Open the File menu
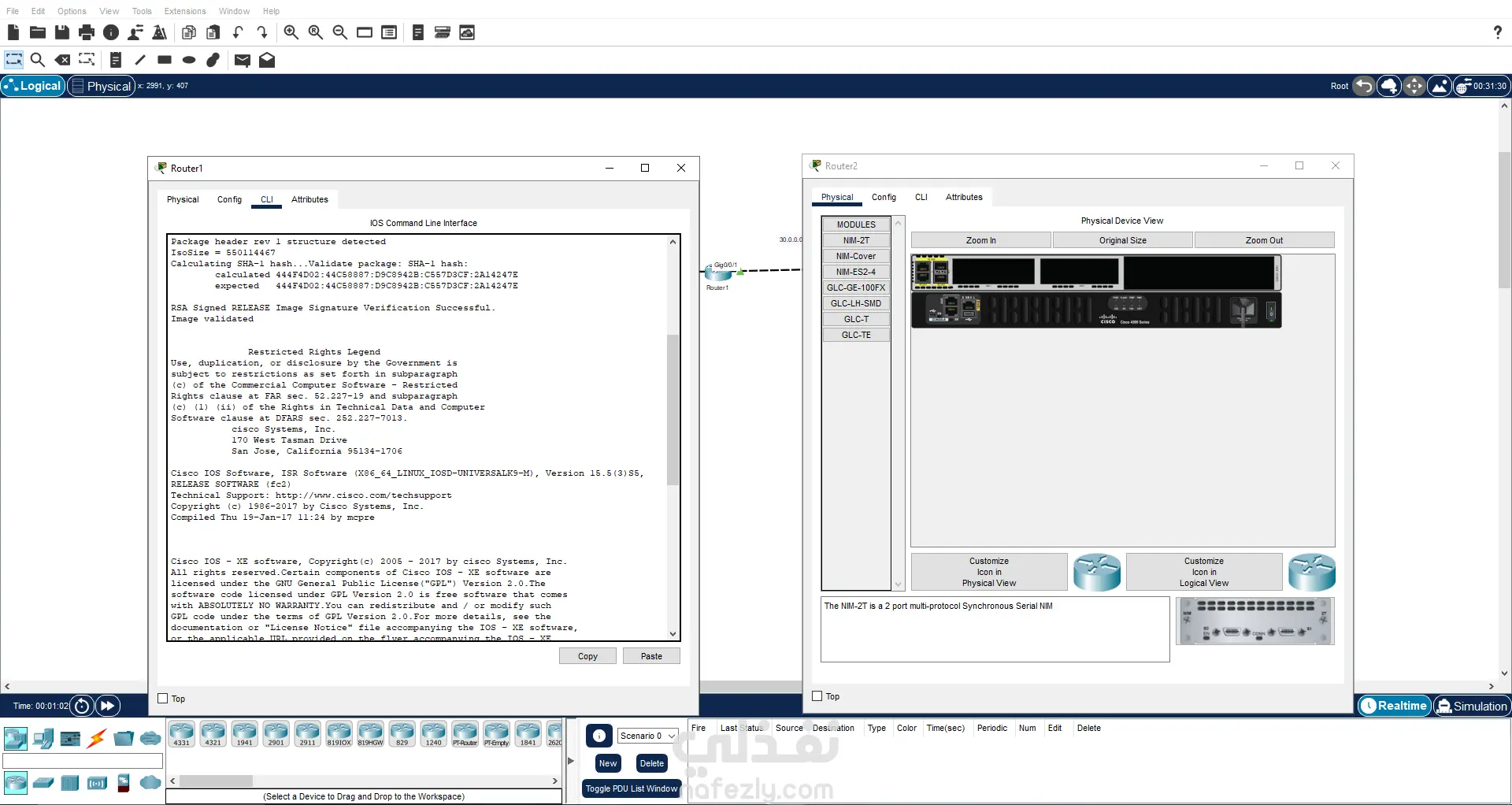Viewport: 1512px width, 805px height. (13, 11)
